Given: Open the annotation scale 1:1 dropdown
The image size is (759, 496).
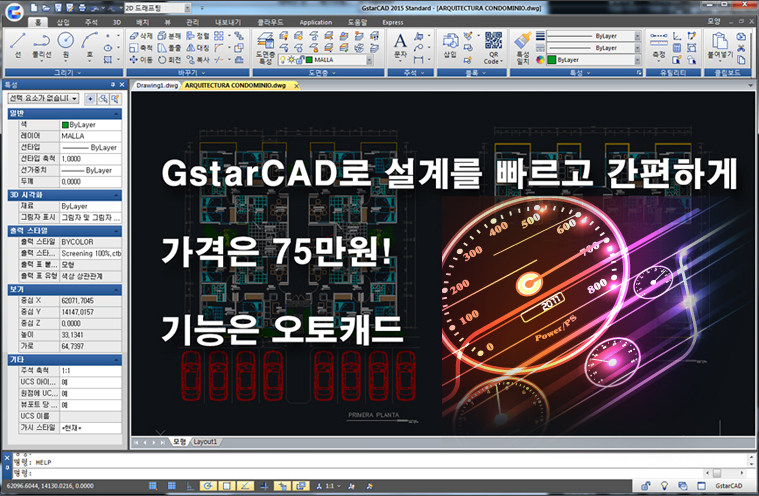Looking at the screenshot, I should point(330,486).
